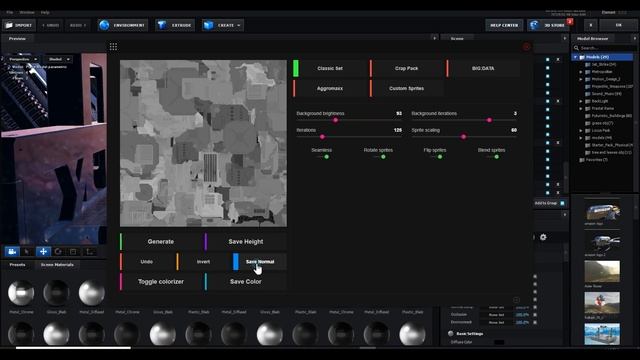This screenshot has width=640, height=360.
Task: Click the folder icon beside Models (29)
Action: [x=582, y=57]
